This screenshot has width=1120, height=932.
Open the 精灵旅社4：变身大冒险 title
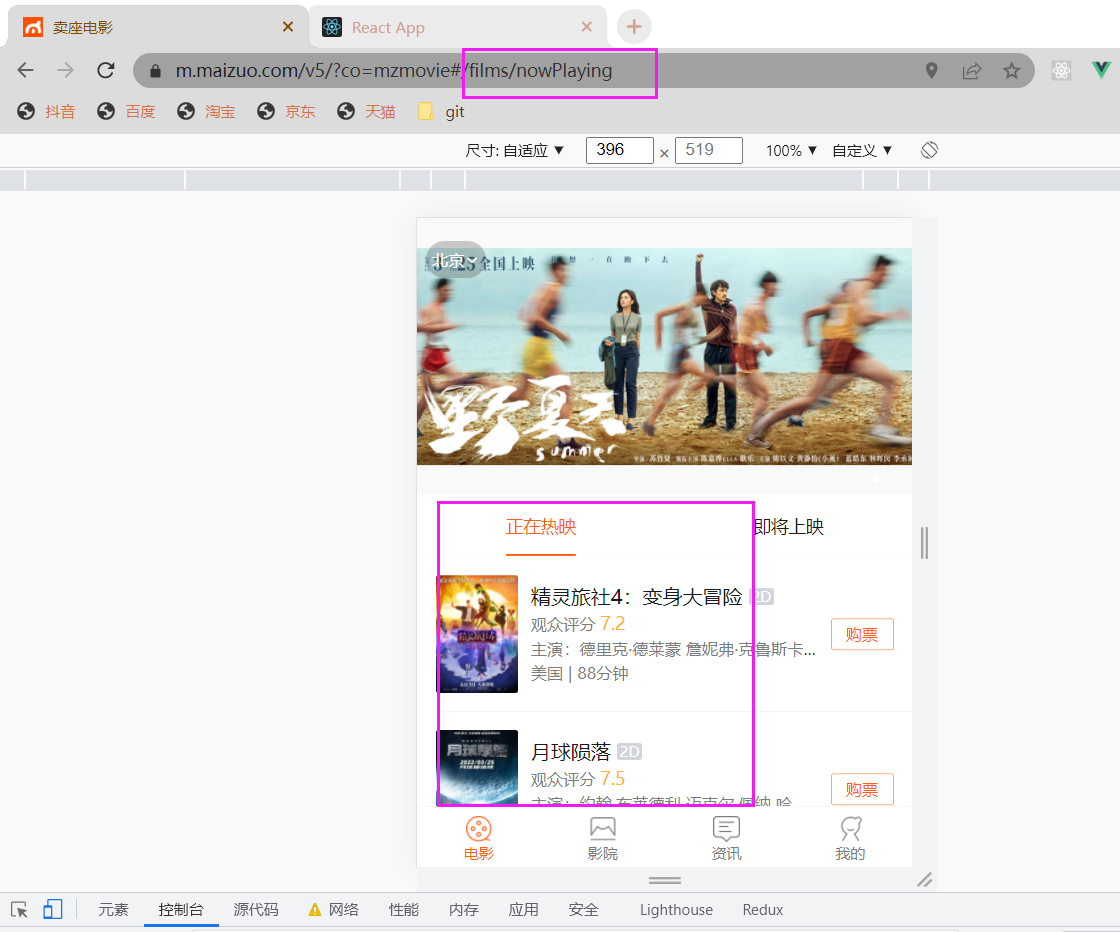636,596
